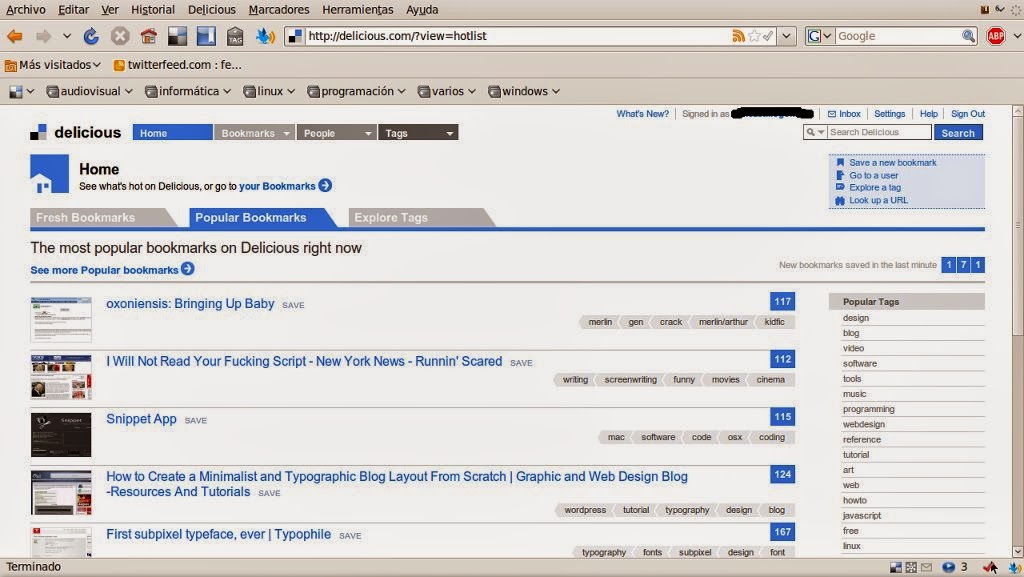This screenshot has height=577, width=1024.
Task: Click the Delicious TAG toolbar icon
Action: 235,37
